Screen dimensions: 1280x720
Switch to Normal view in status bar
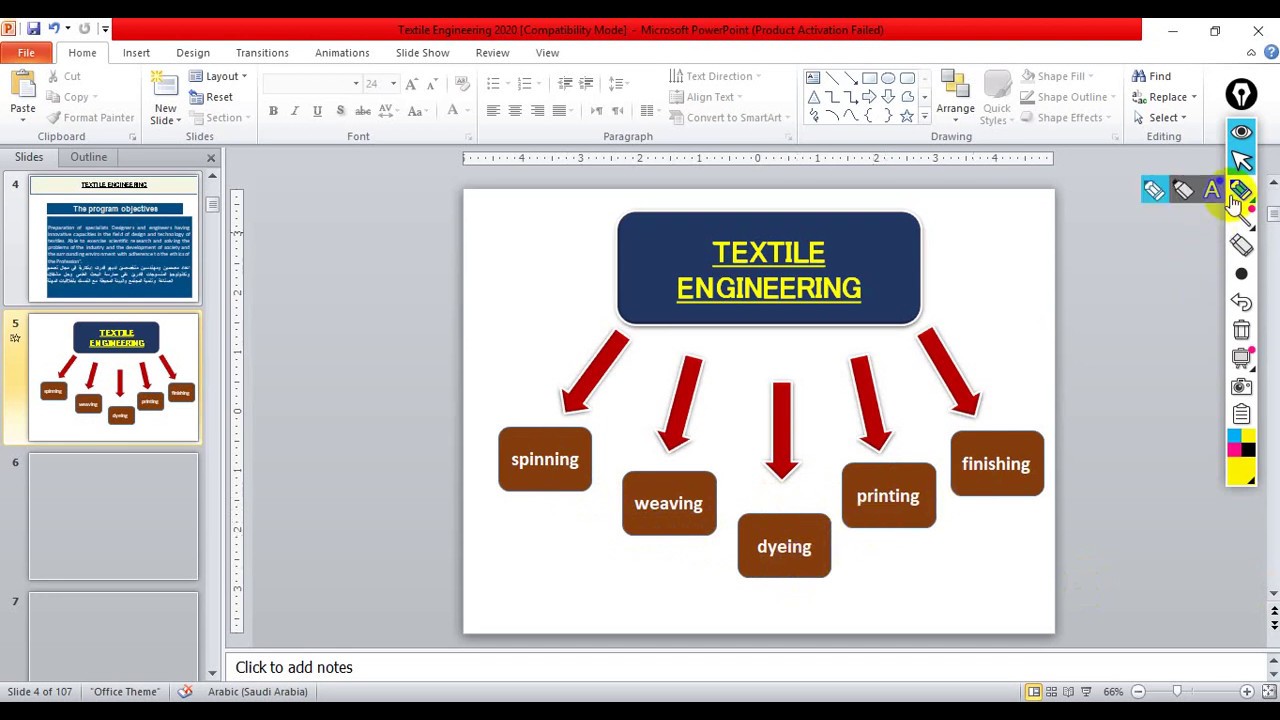(1034, 691)
